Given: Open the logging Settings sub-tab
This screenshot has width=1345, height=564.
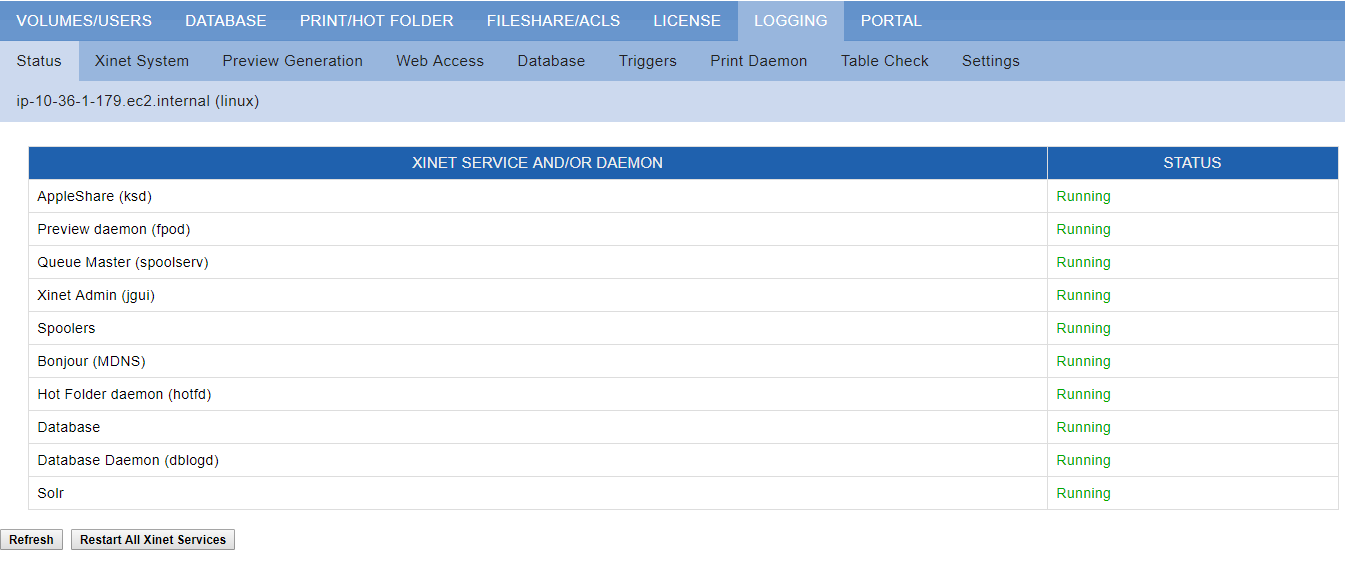Looking at the screenshot, I should 991,61.
